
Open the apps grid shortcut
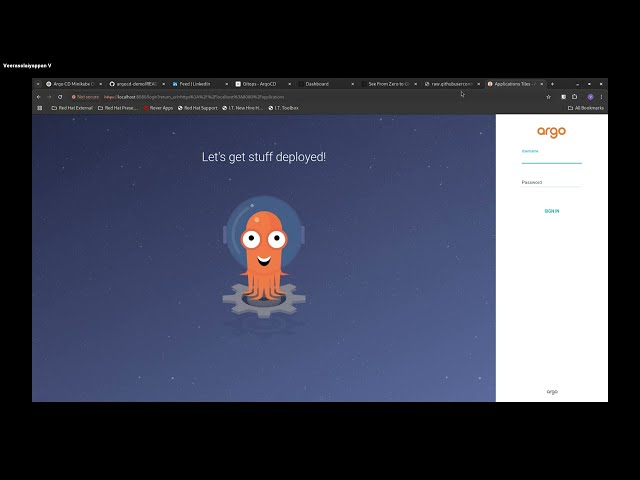click(40, 108)
